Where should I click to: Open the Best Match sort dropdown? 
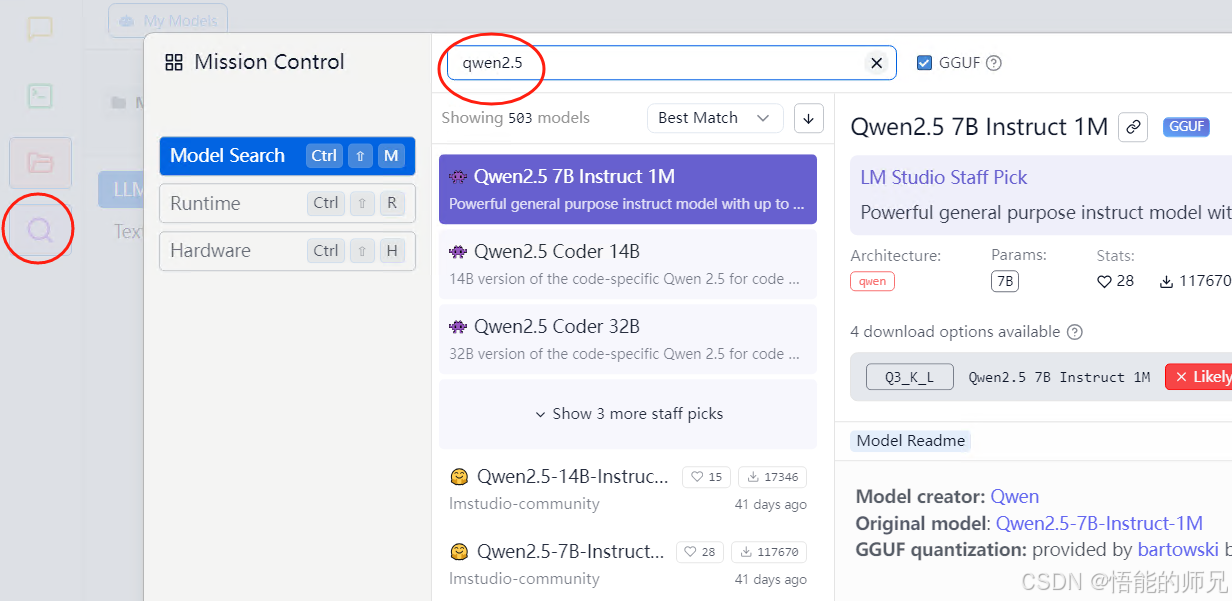pyautogui.click(x=715, y=118)
